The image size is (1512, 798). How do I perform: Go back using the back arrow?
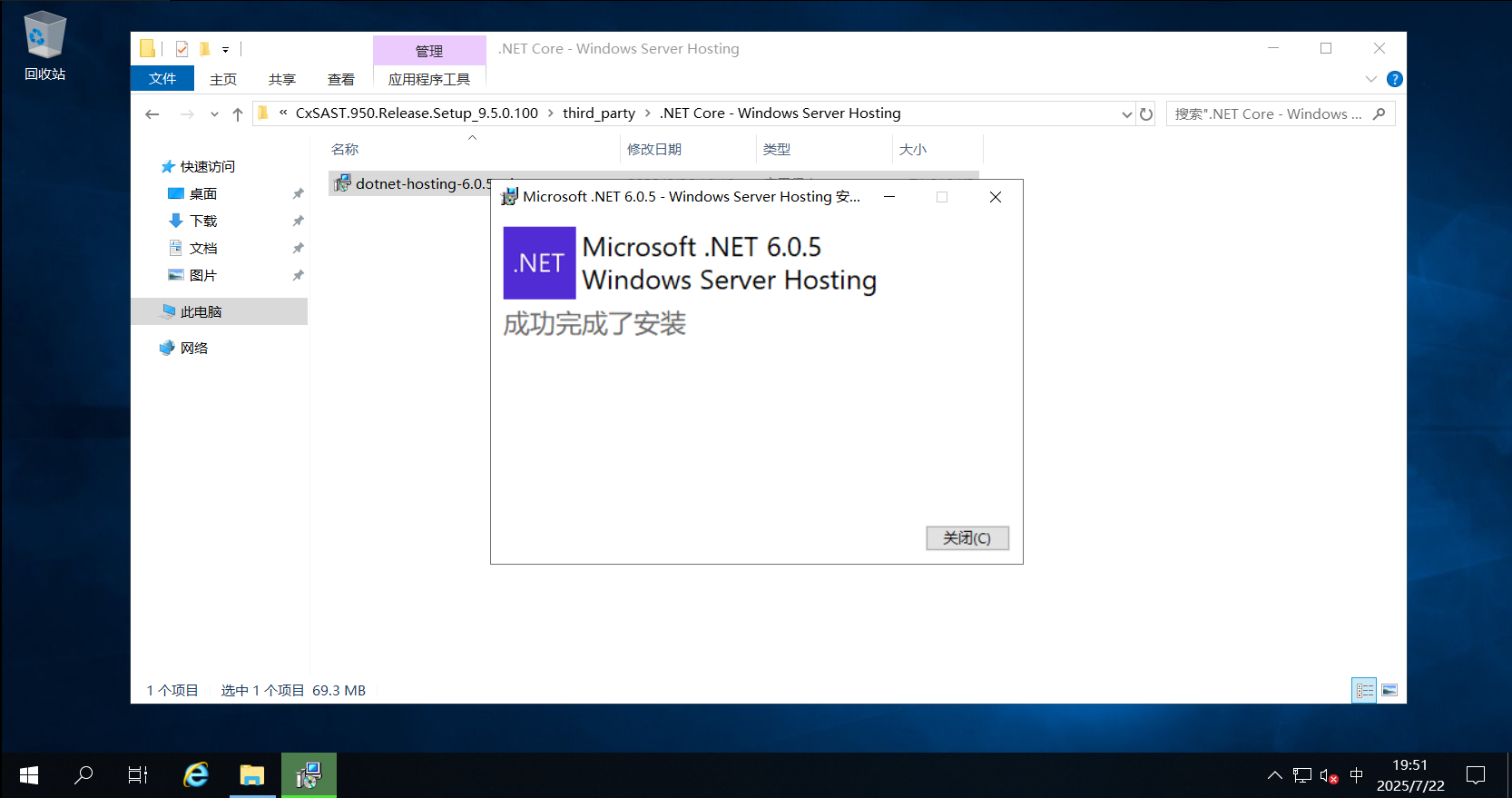point(152,113)
